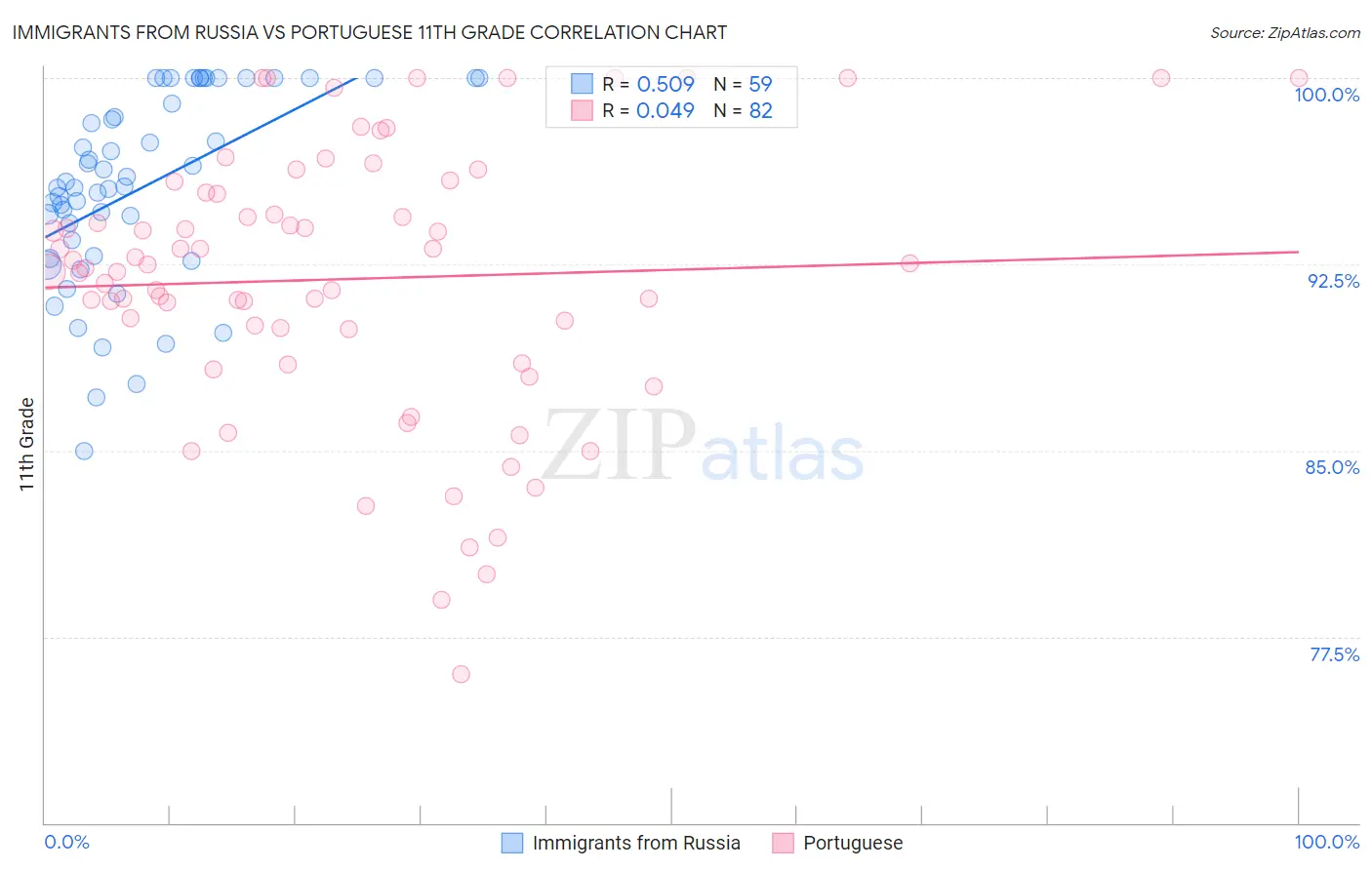1372x870 pixels.
Task: Click the pink Portuguese legend swatch at the bottom
Action: click(x=783, y=843)
